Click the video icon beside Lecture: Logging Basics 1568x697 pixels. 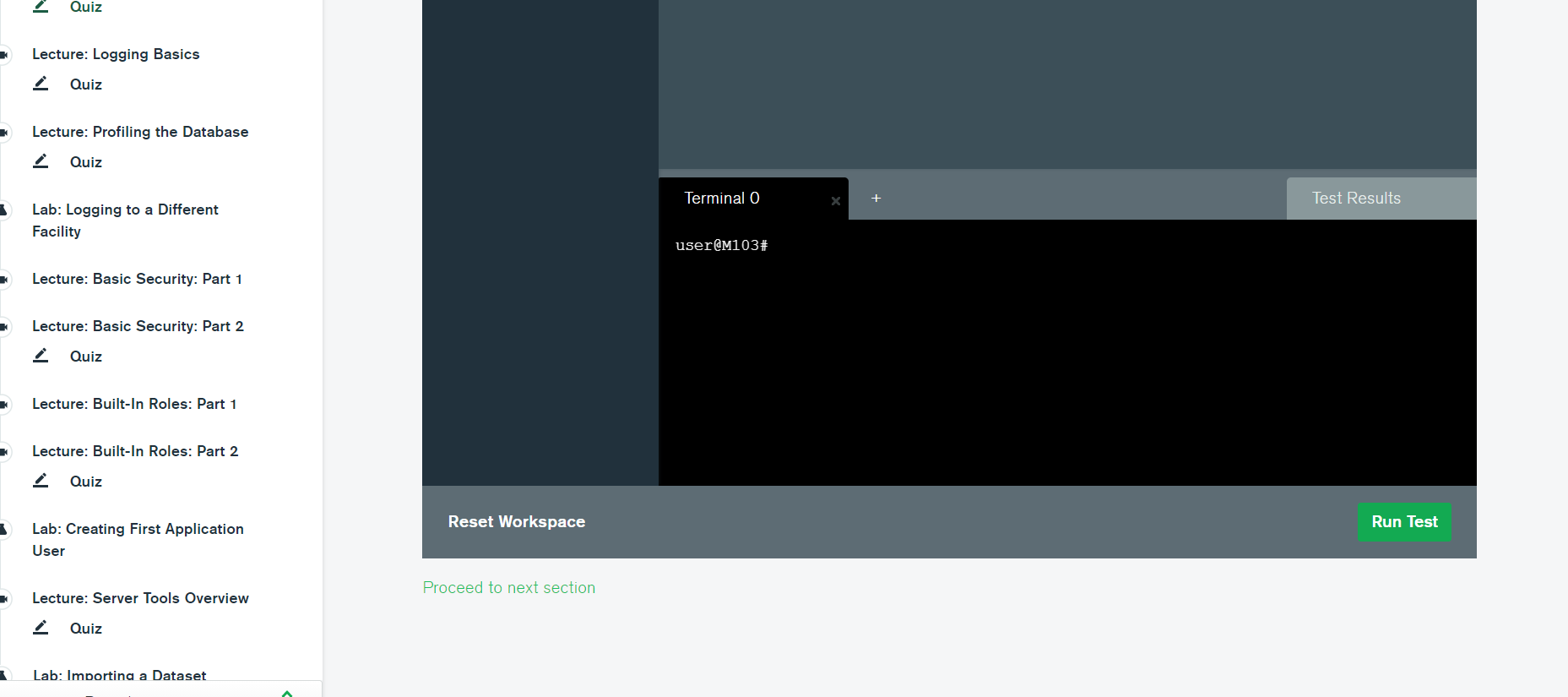pos(4,55)
